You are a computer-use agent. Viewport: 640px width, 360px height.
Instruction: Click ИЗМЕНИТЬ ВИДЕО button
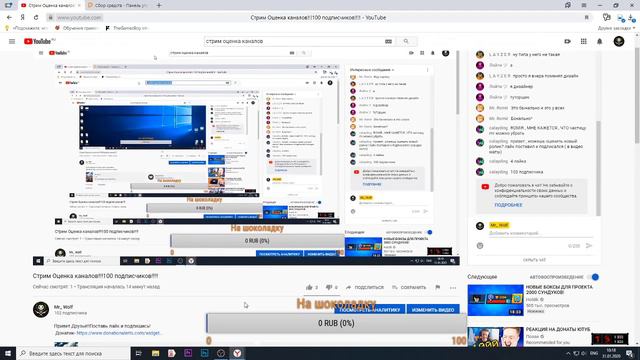pyautogui.click(x=433, y=309)
